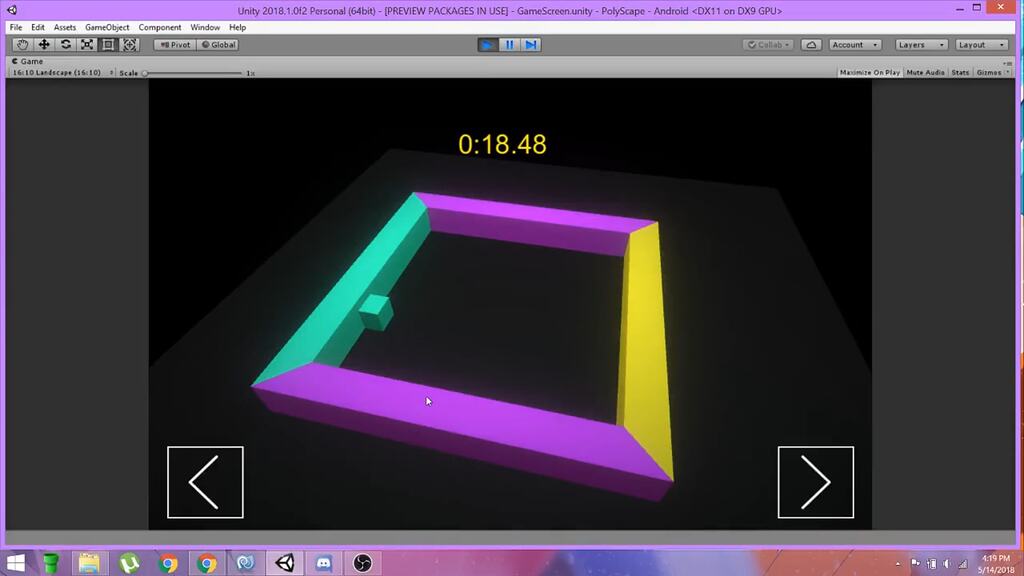Show rendering Stats overlay
1024x576 pixels.
[x=959, y=72]
